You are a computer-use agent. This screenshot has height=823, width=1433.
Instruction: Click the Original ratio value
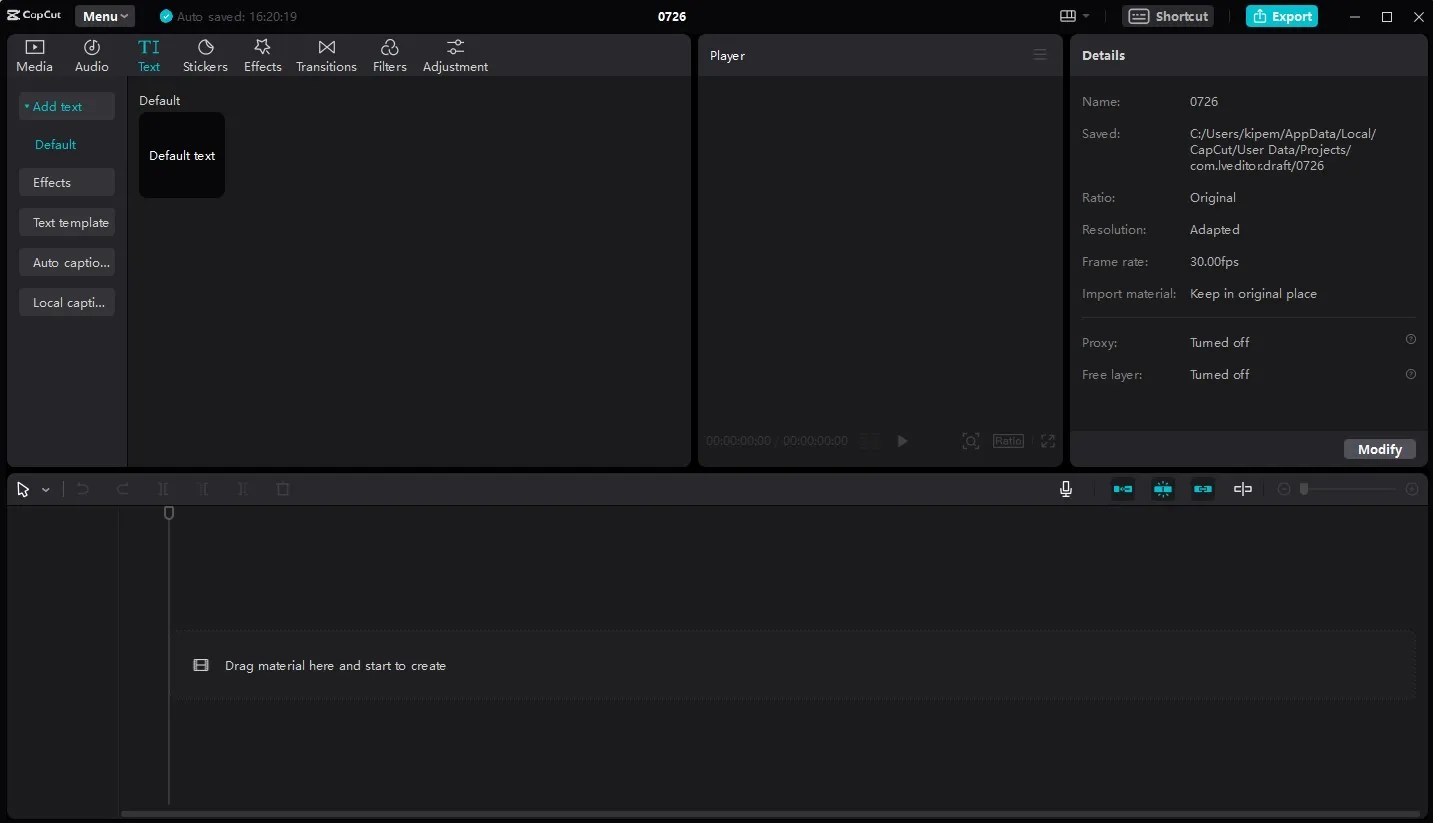tap(1213, 197)
